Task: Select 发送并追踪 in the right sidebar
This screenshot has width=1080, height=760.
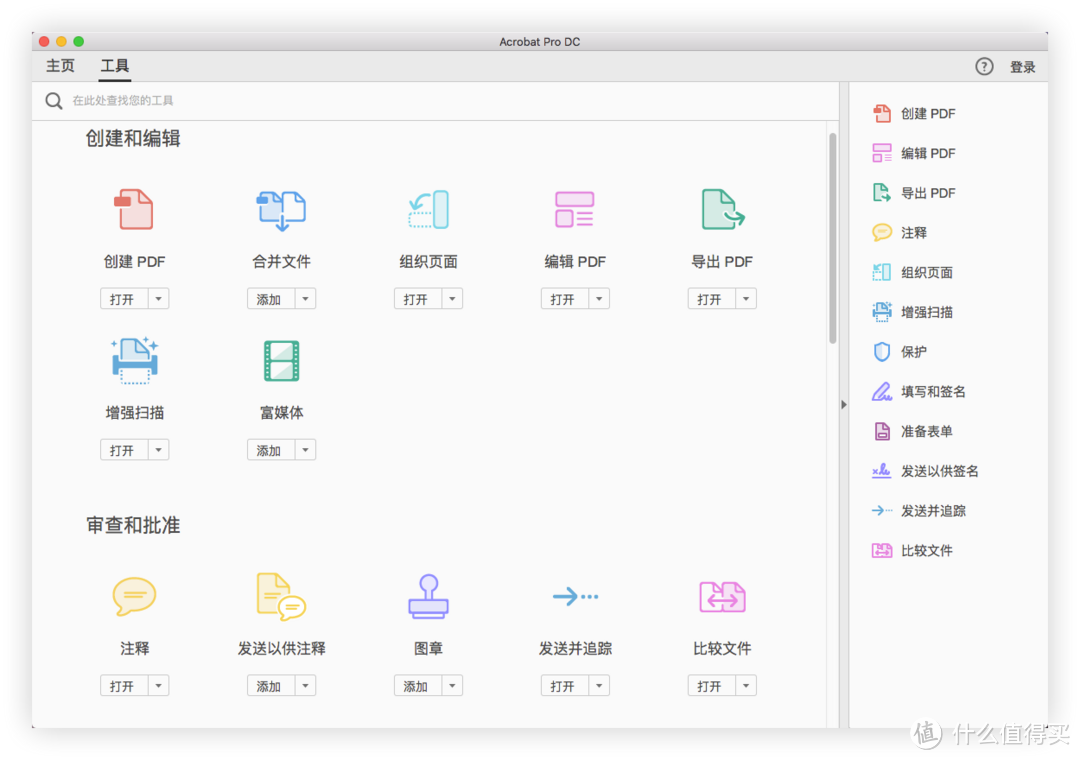Action: 919,511
